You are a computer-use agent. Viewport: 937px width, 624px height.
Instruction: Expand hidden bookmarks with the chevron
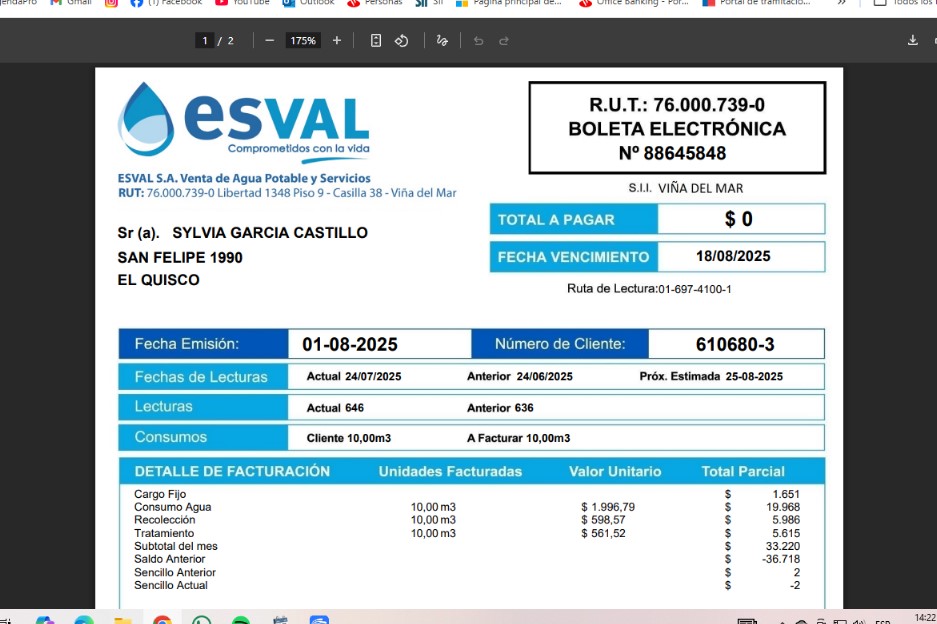point(843,4)
